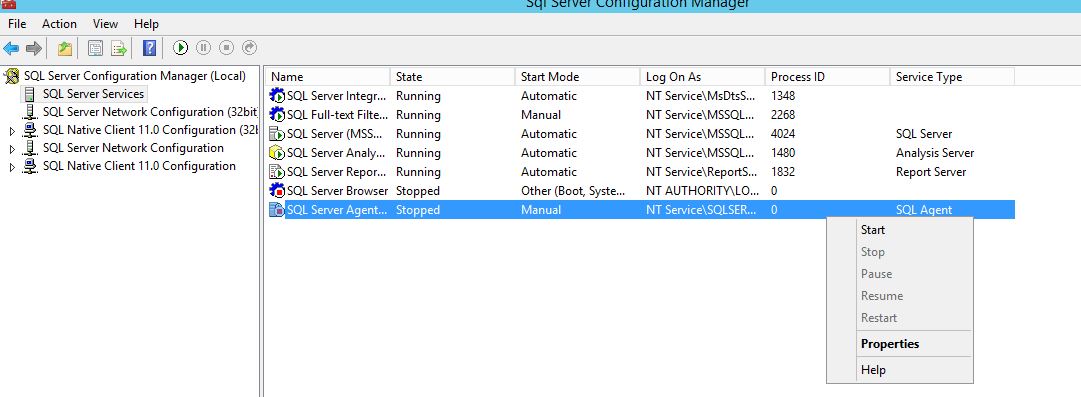Click the Forward arrow toolbar icon
Image resolution: width=1081 pixels, height=397 pixels.
point(34,48)
